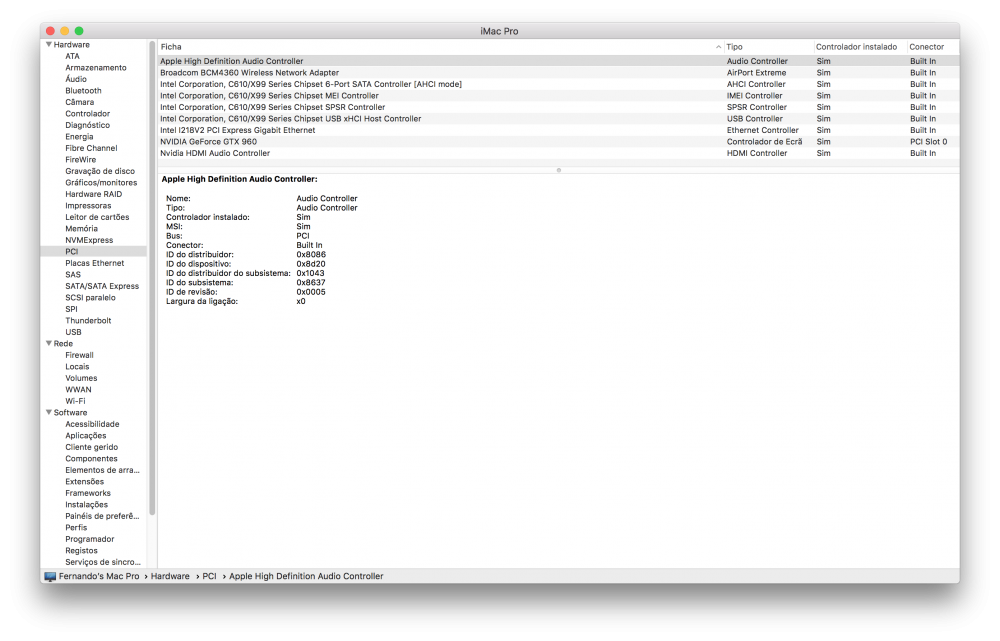Click the split pane divider handle
This screenshot has width=1000, height=641.
(x=559, y=170)
